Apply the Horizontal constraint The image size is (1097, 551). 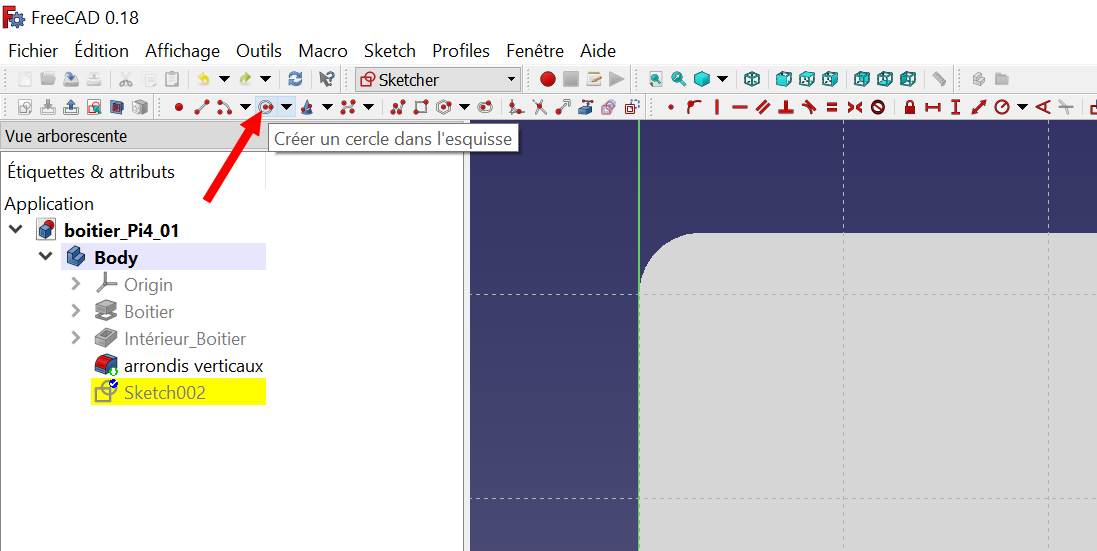coord(739,108)
